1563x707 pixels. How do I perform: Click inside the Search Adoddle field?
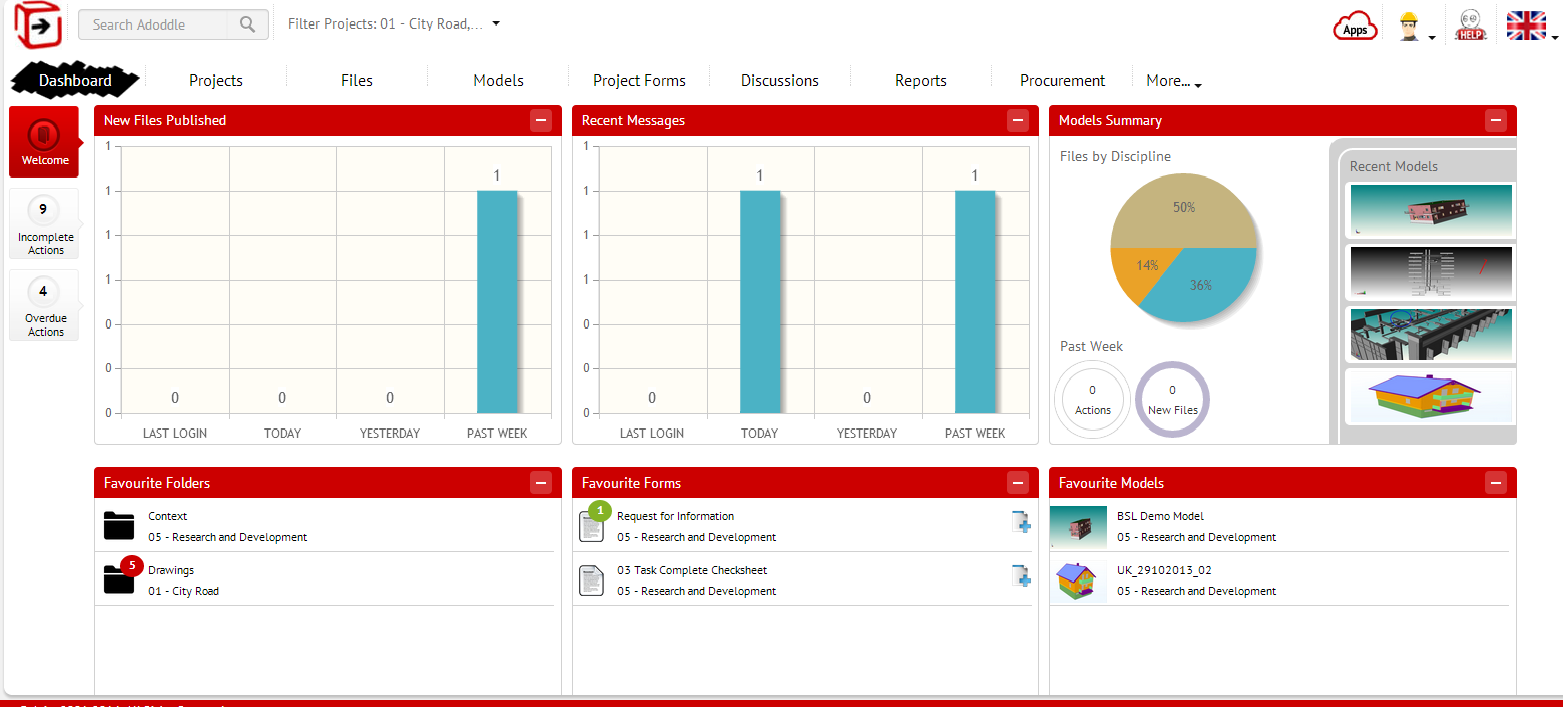tap(155, 25)
